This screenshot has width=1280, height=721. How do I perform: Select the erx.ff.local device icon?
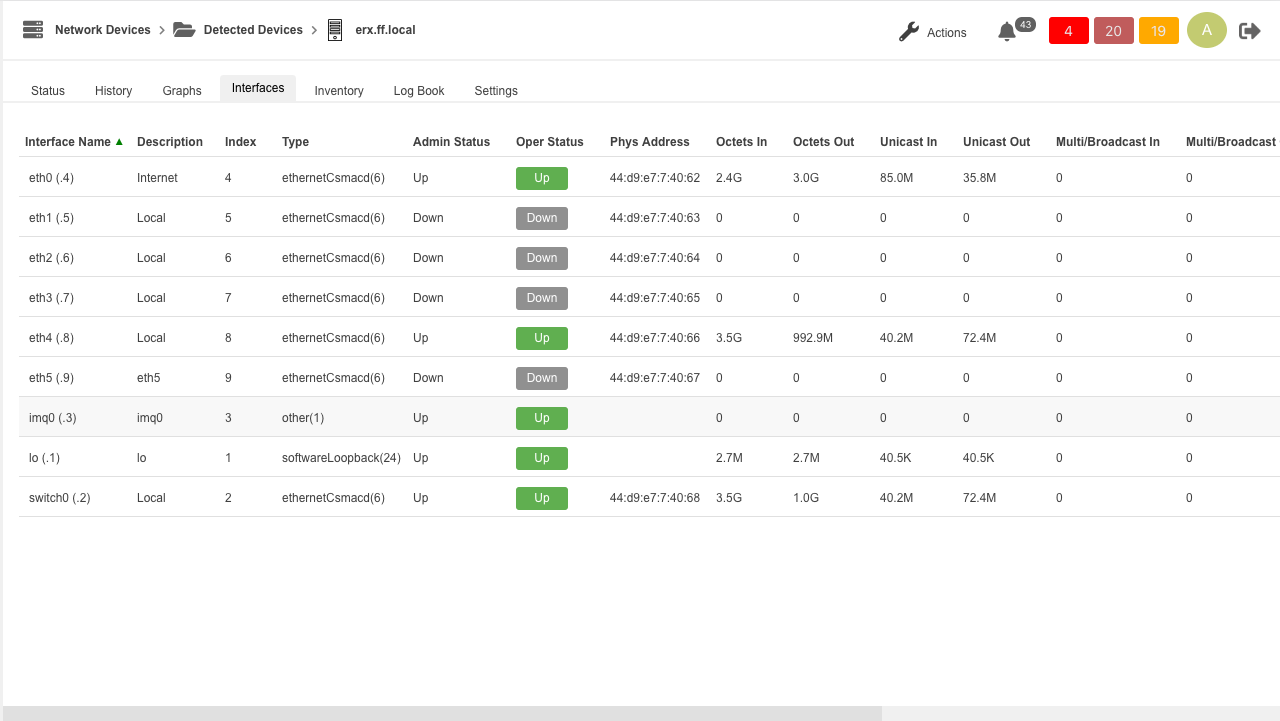click(x=335, y=30)
